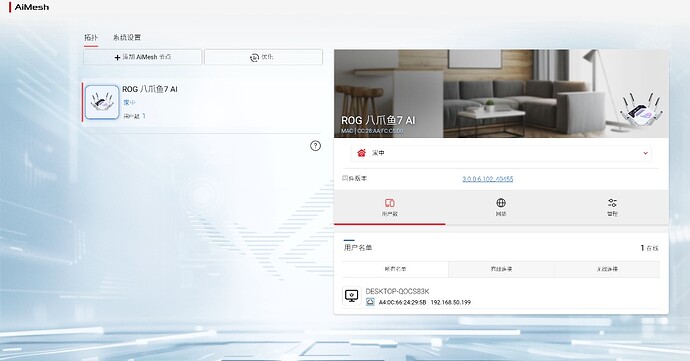Filter client list by wireless connection
This screenshot has height=361, width=690.
[607, 269]
